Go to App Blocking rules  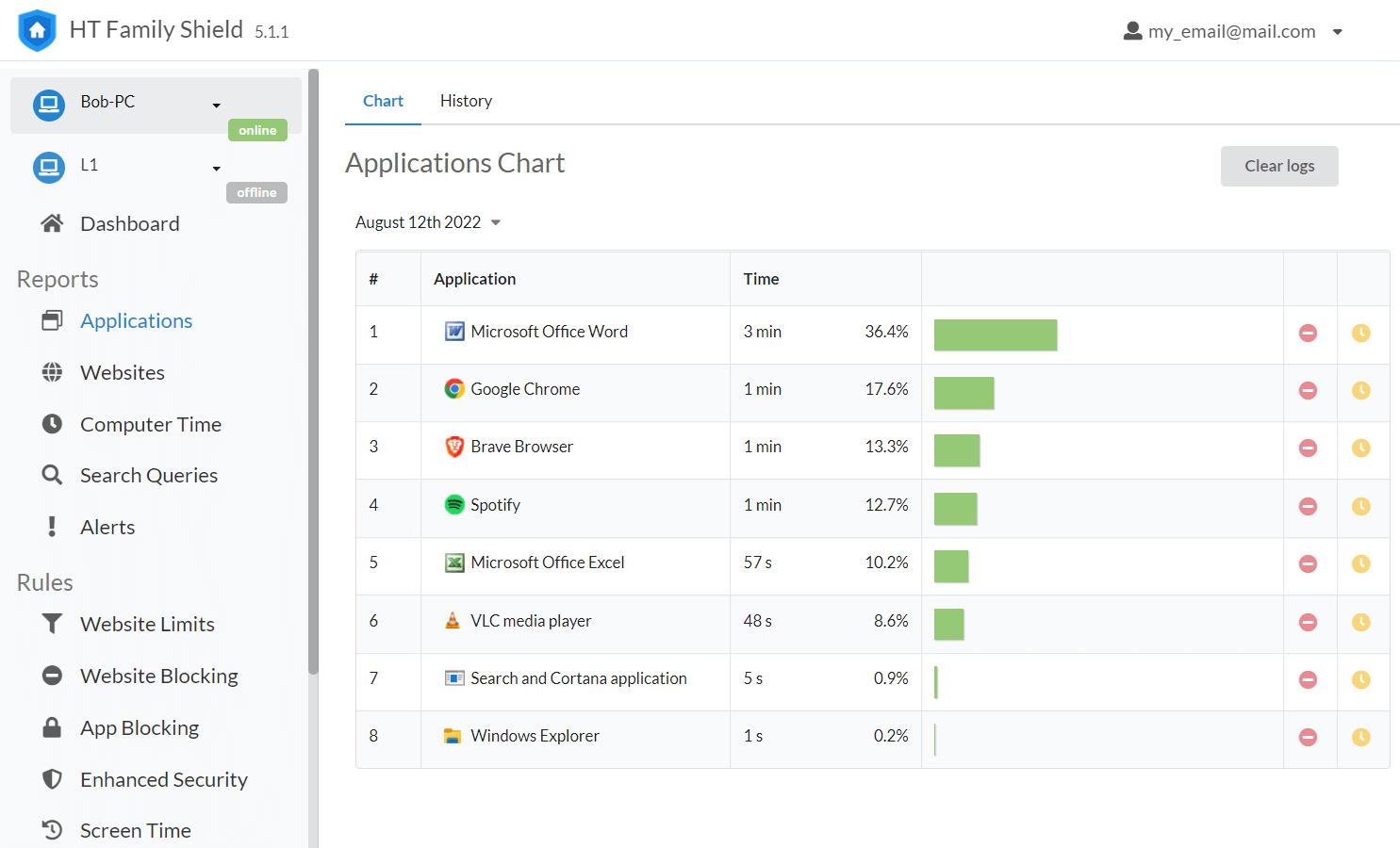[140, 727]
